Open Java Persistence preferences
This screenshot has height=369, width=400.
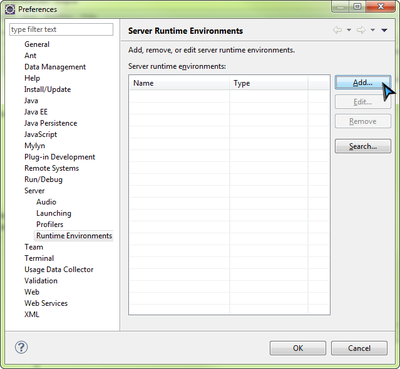point(50,123)
